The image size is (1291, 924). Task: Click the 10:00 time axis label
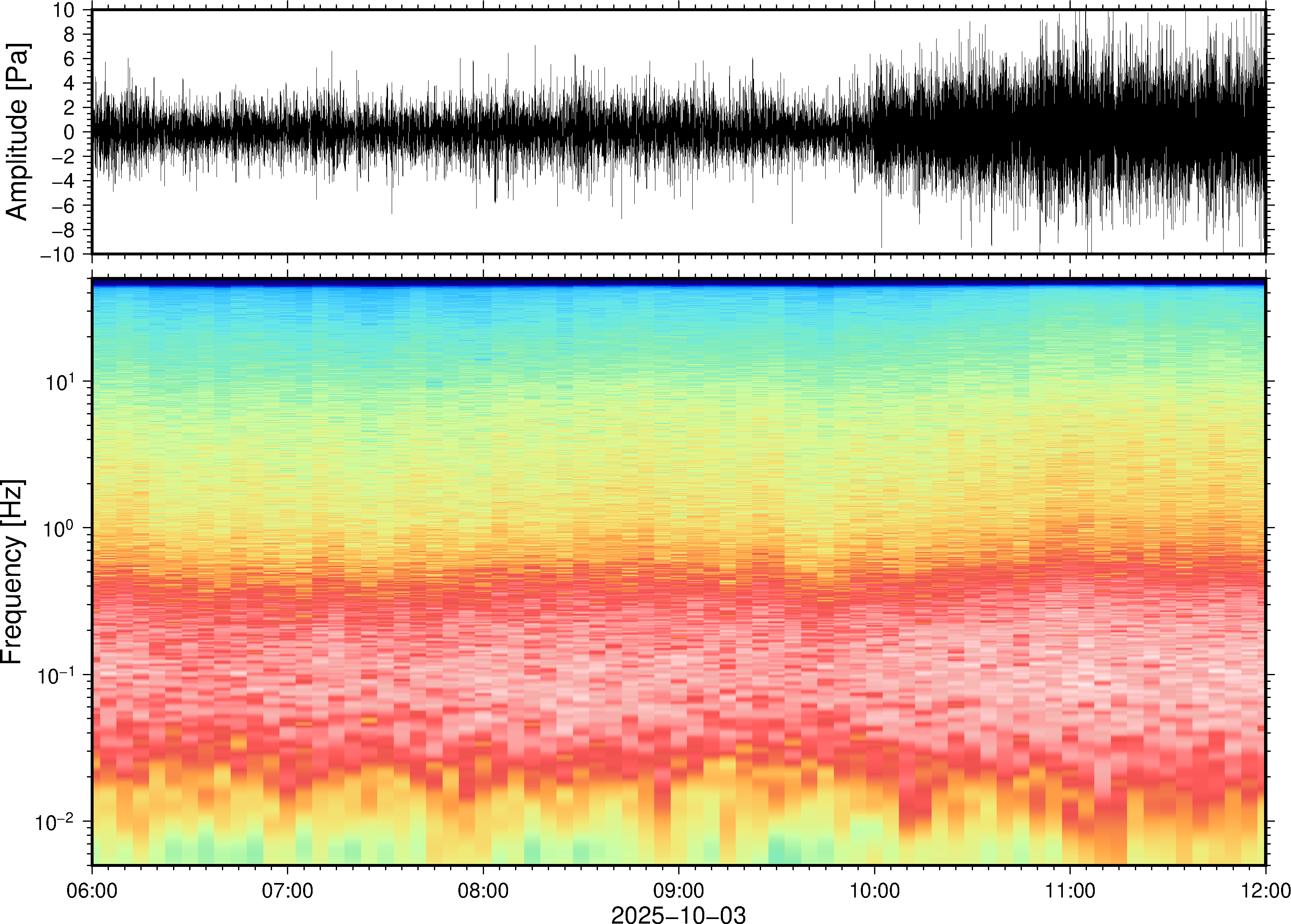(x=874, y=890)
